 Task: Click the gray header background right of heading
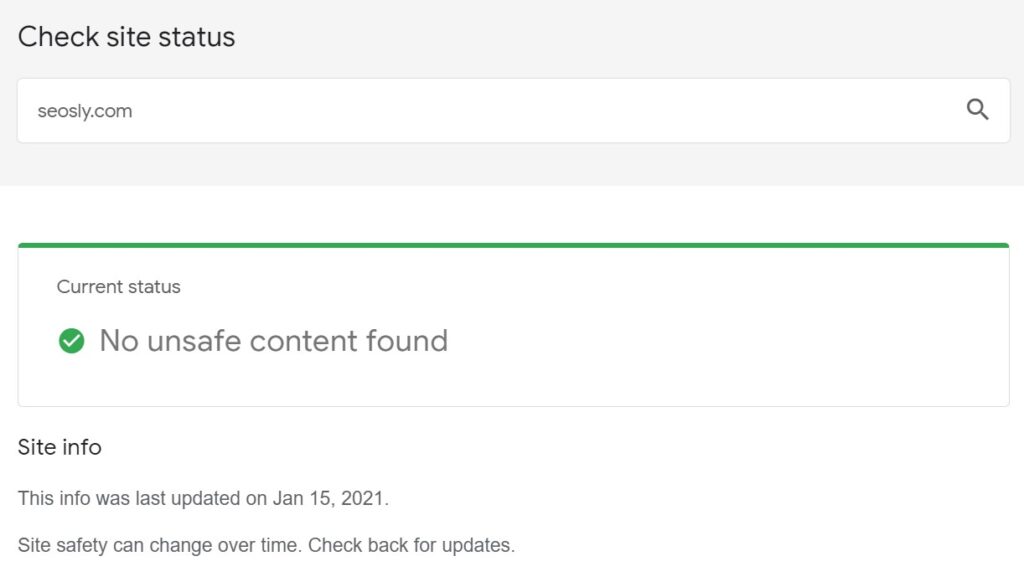point(620,37)
